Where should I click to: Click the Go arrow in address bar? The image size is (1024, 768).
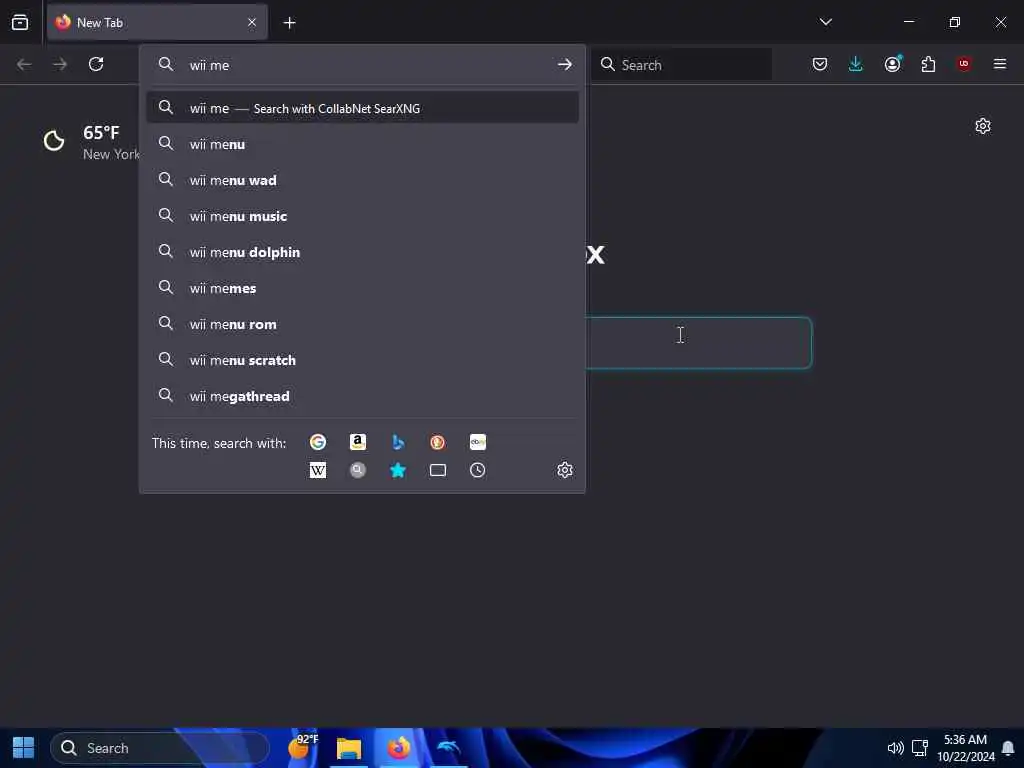[564, 65]
